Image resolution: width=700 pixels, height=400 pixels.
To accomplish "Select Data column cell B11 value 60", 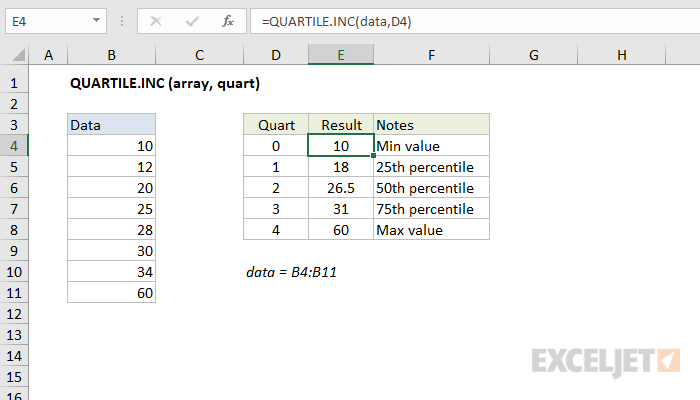I will tap(112, 292).
